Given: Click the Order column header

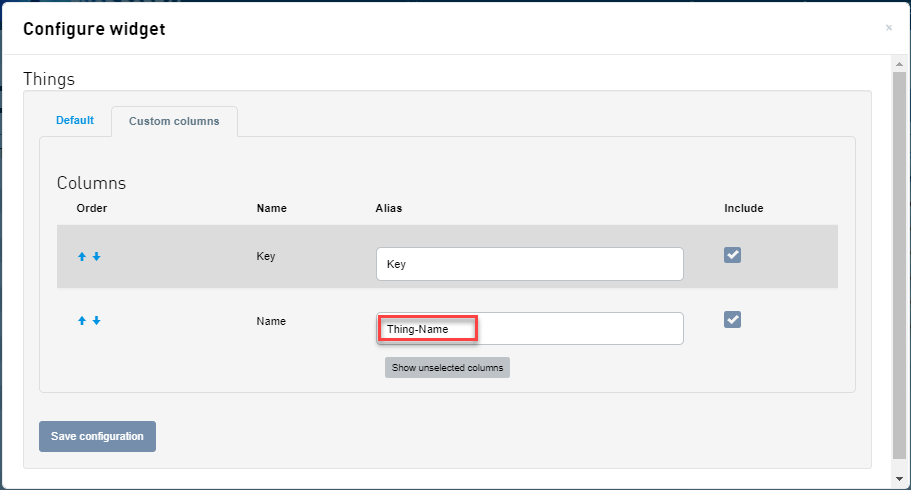Looking at the screenshot, I should pos(91,209).
